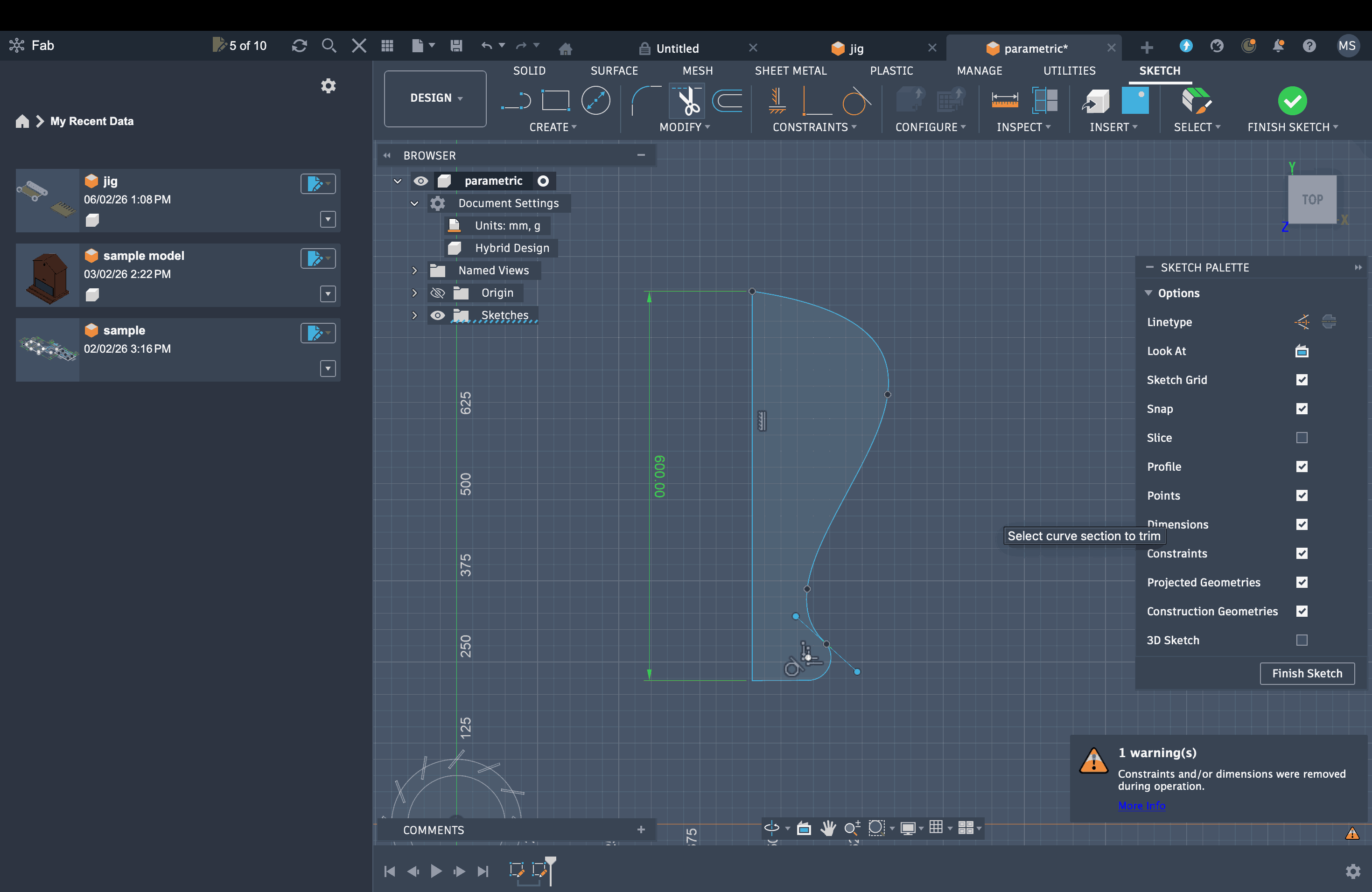The height and width of the screenshot is (892, 1372).
Task: Switch to the SURFACE tab
Action: (613, 70)
